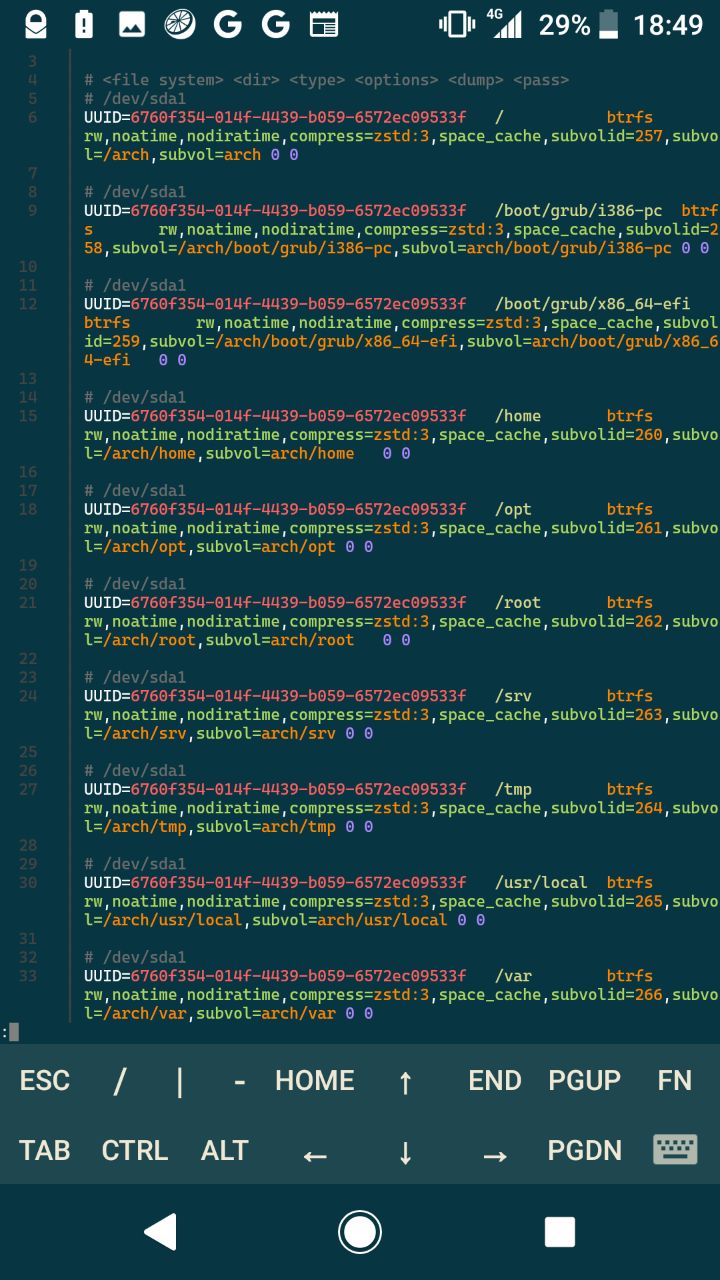Tap the Android recent apps button
The image size is (720, 1280).
(x=559, y=1232)
